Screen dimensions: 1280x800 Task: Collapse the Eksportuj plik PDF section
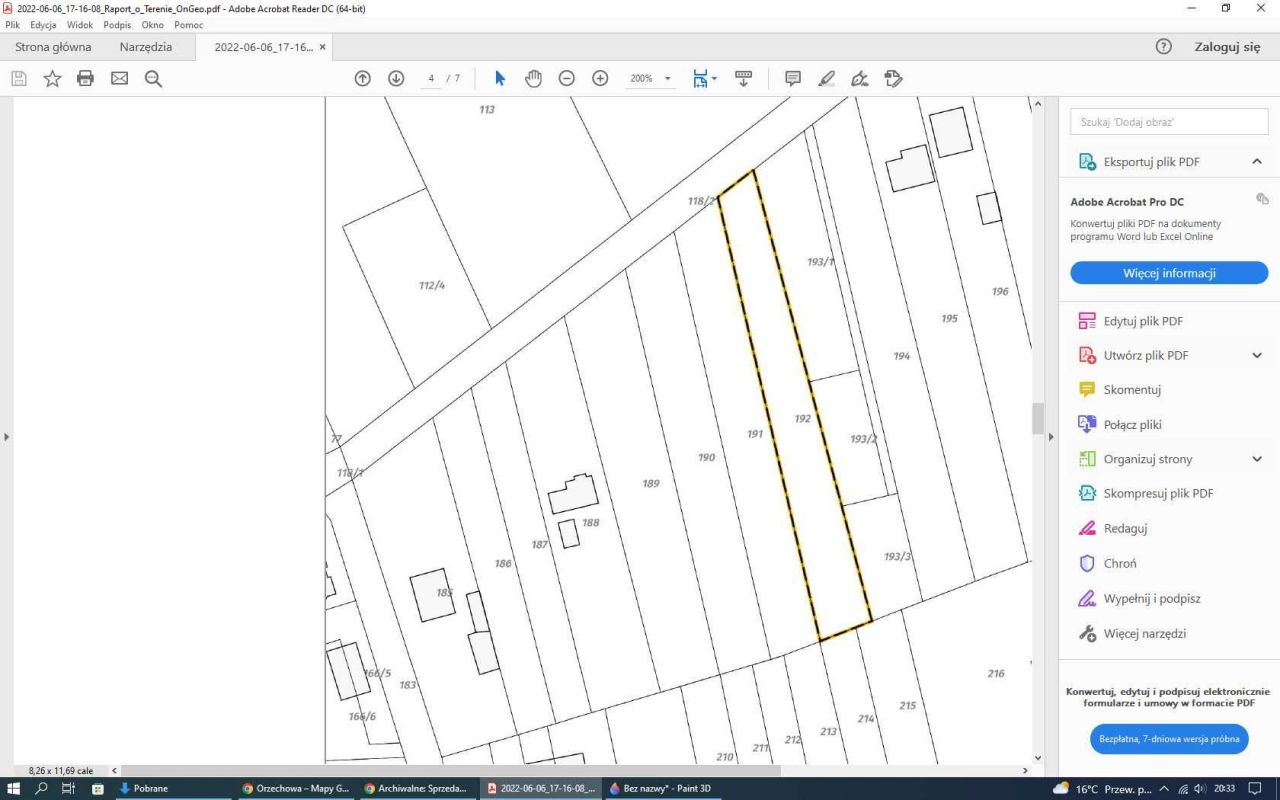click(x=1257, y=162)
